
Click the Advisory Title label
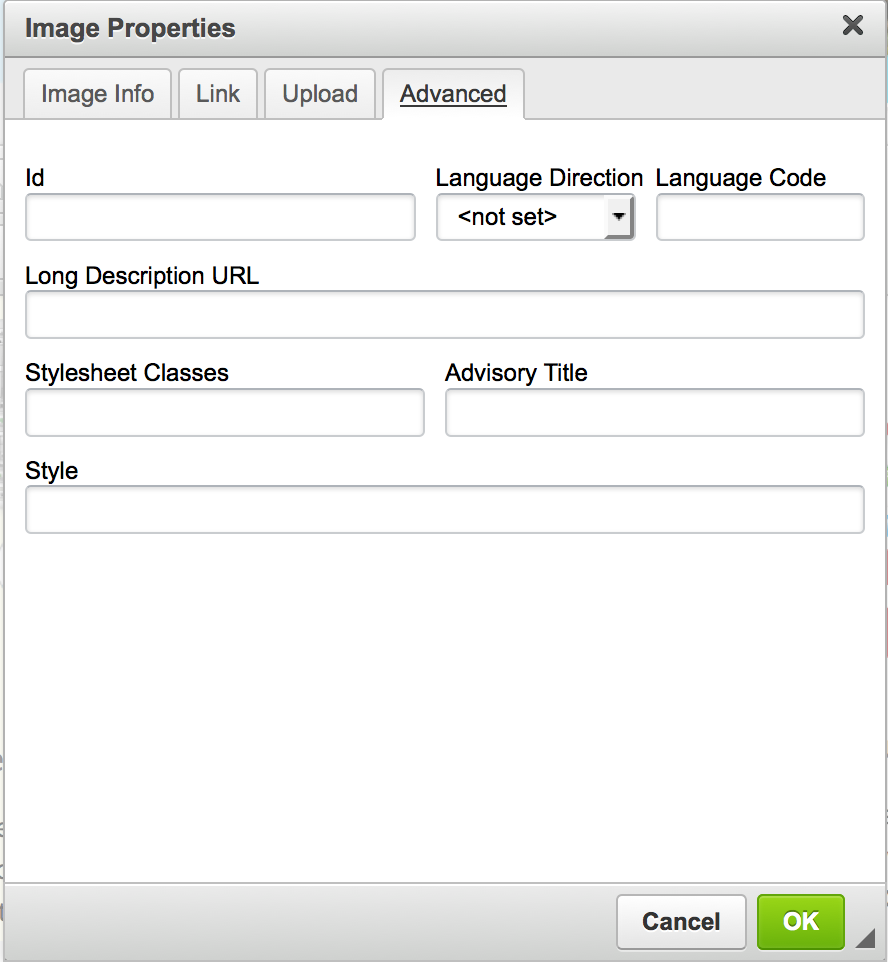(x=516, y=373)
